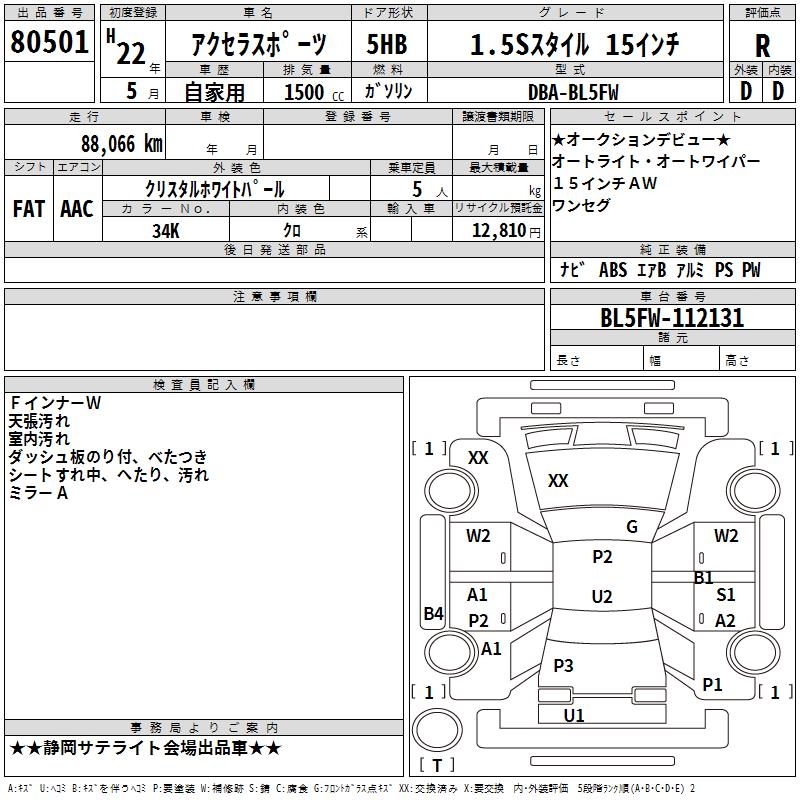Click the color number 34K field
This screenshot has height=800, width=800.
coord(165,231)
